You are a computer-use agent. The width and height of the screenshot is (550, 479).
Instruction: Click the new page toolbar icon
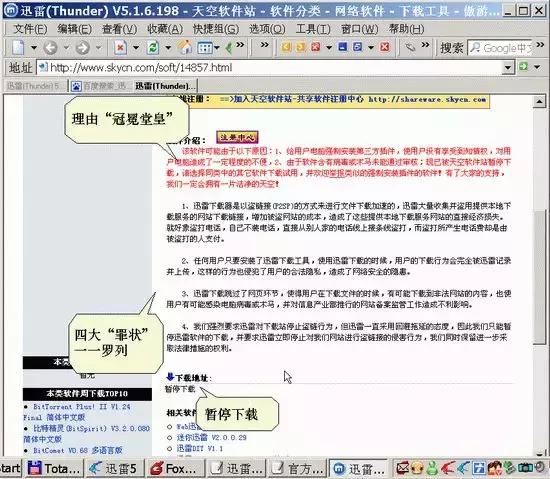(x=18, y=47)
